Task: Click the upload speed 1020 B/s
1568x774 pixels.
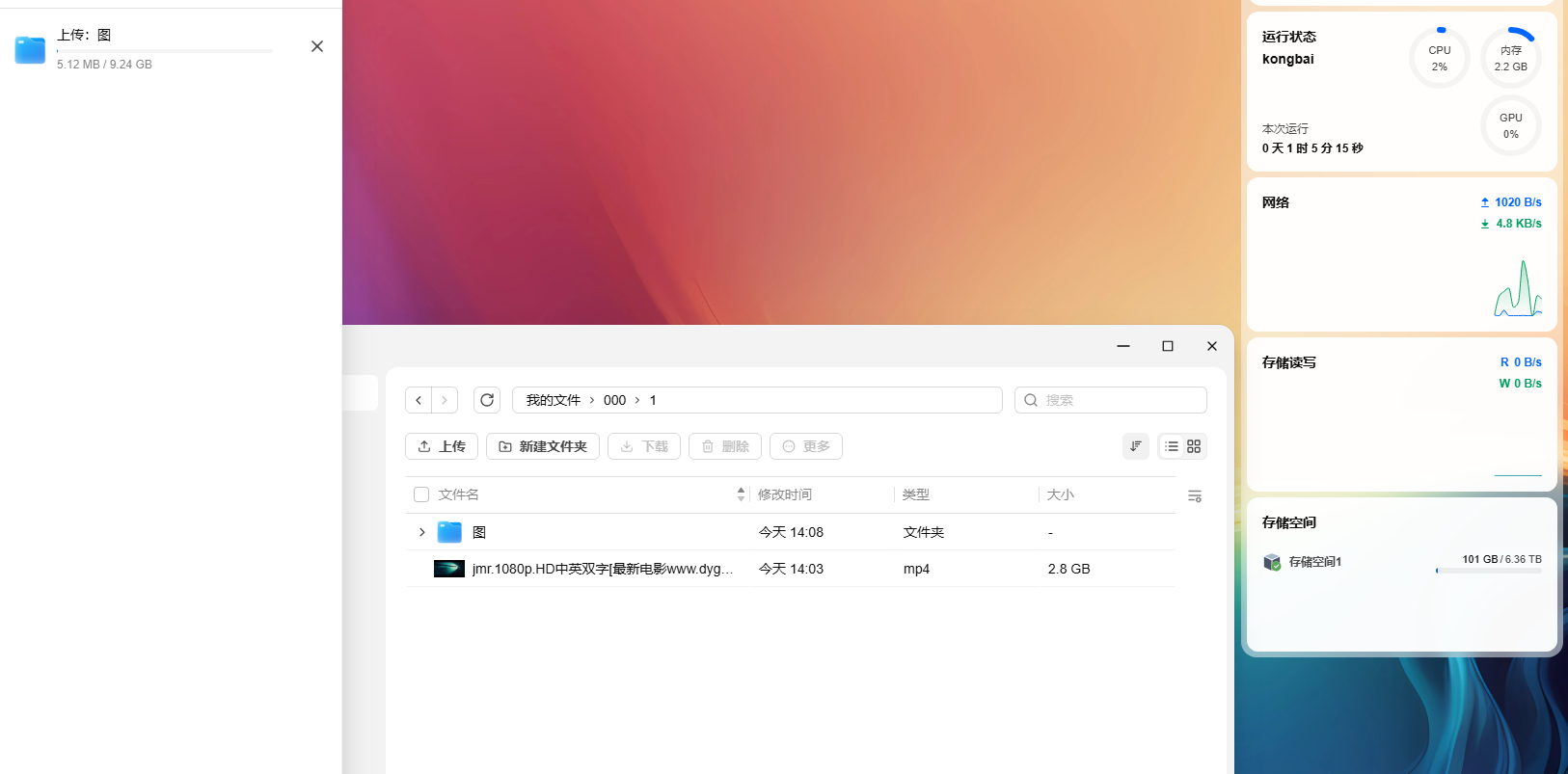Action: click(1511, 202)
